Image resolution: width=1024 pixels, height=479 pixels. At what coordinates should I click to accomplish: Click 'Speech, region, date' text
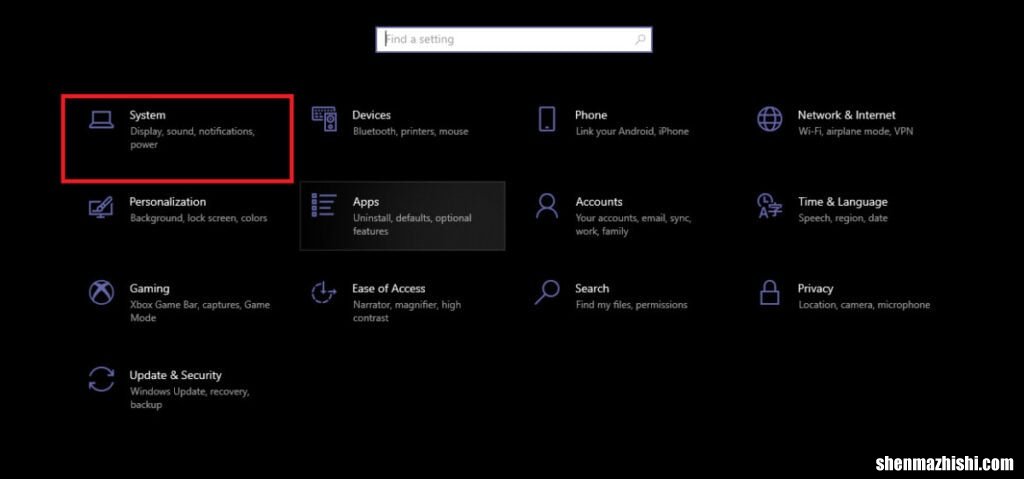tap(842, 218)
